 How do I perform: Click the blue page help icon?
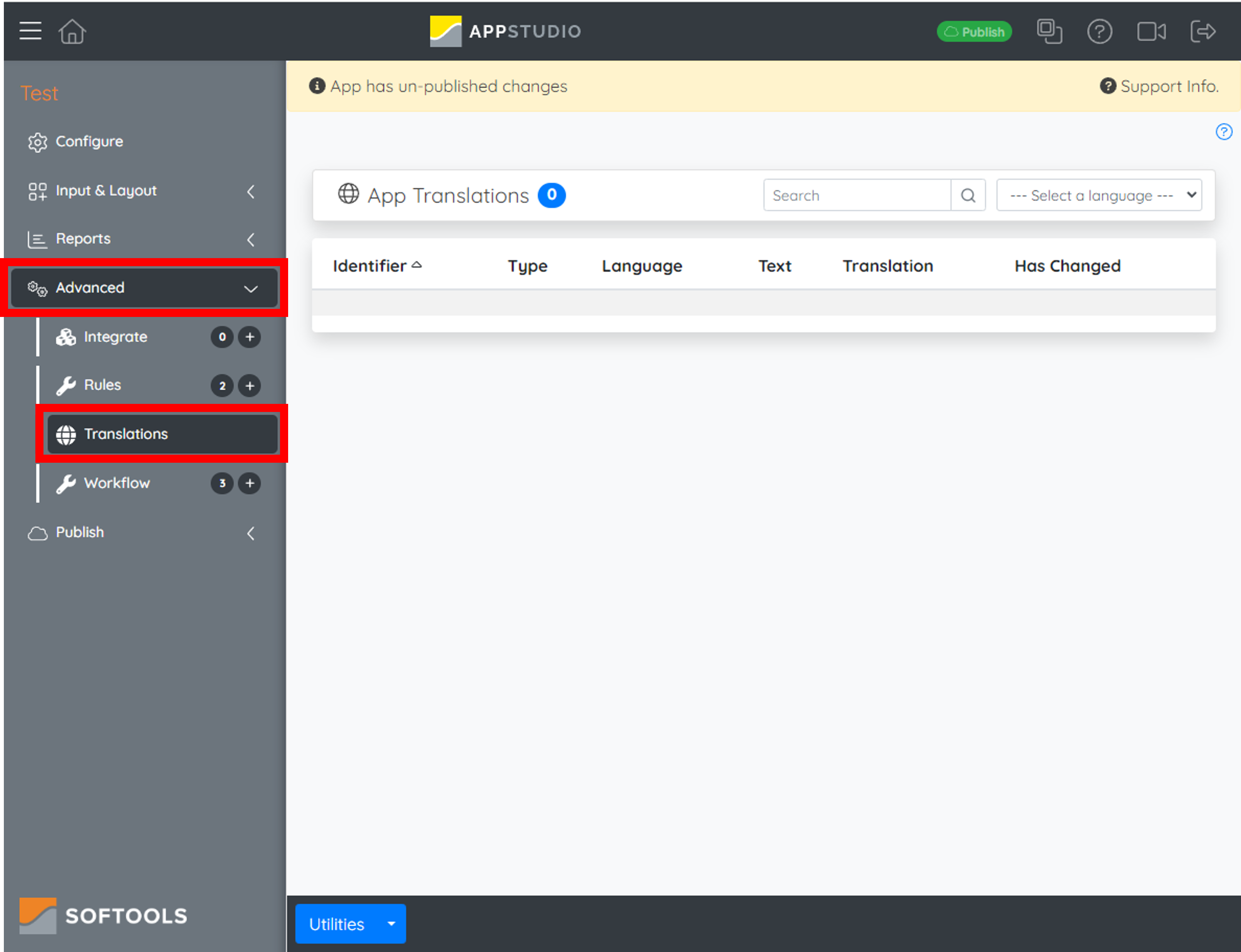[x=1223, y=132]
